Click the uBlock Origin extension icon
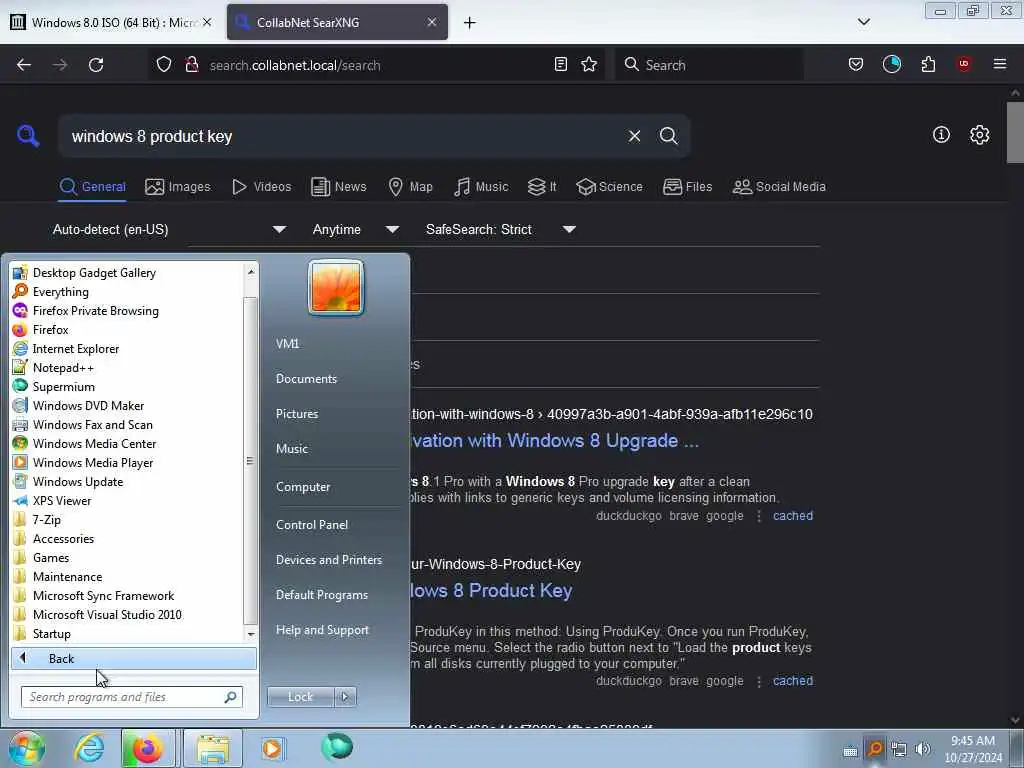The height and width of the screenshot is (768, 1024). 964,64
